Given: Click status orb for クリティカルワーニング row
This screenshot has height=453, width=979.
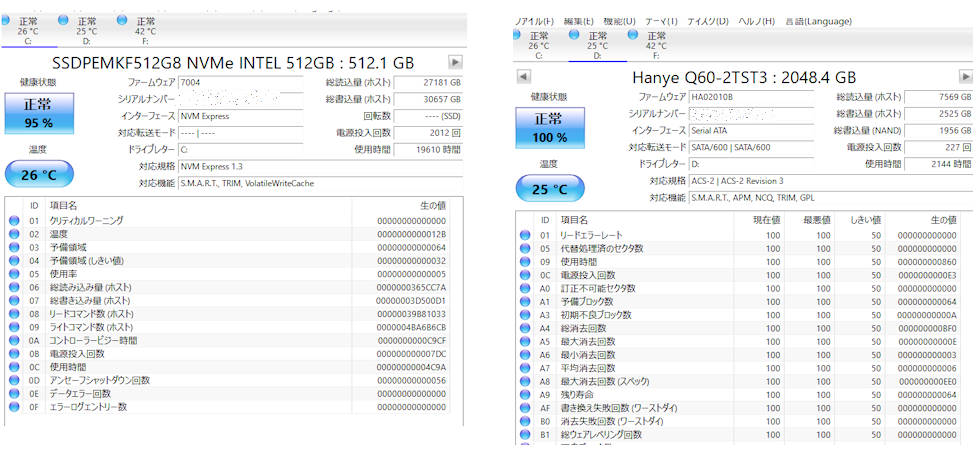Looking at the screenshot, I should pyautogui.click(x=14, y=220).
